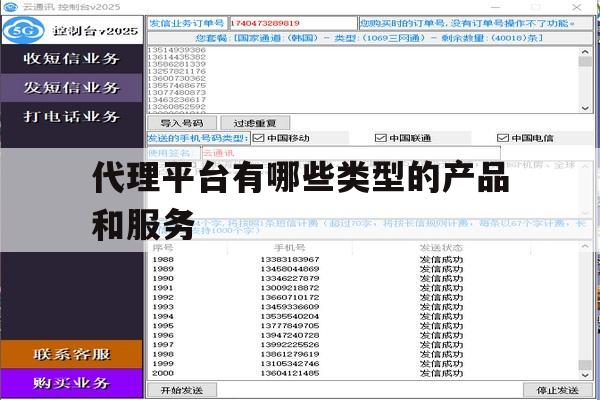Viewport: 600px width, 400px height.
Task: Click the 发送的手机号码类型 label
Action: click(198, 138)
